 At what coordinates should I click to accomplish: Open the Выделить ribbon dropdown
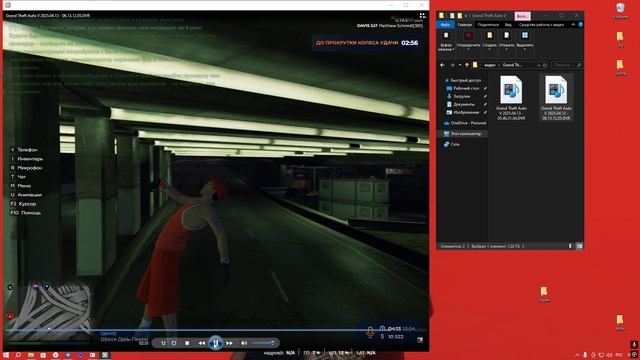point(525,41)
